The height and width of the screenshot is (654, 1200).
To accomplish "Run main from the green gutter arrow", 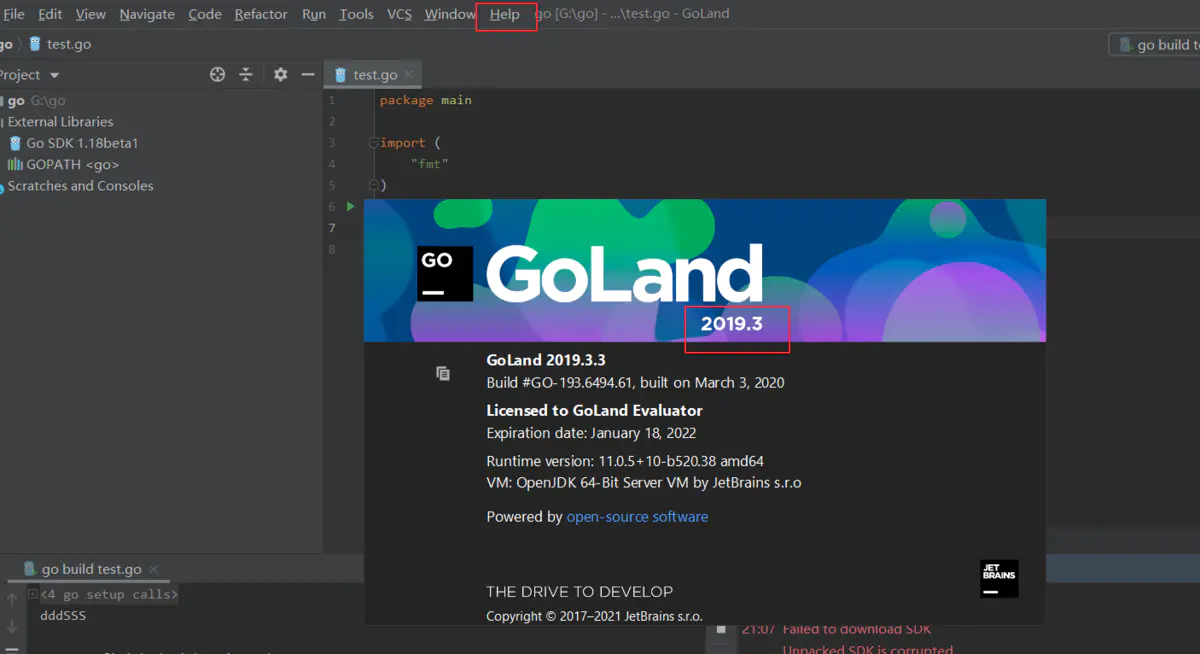I will [350, 207].
